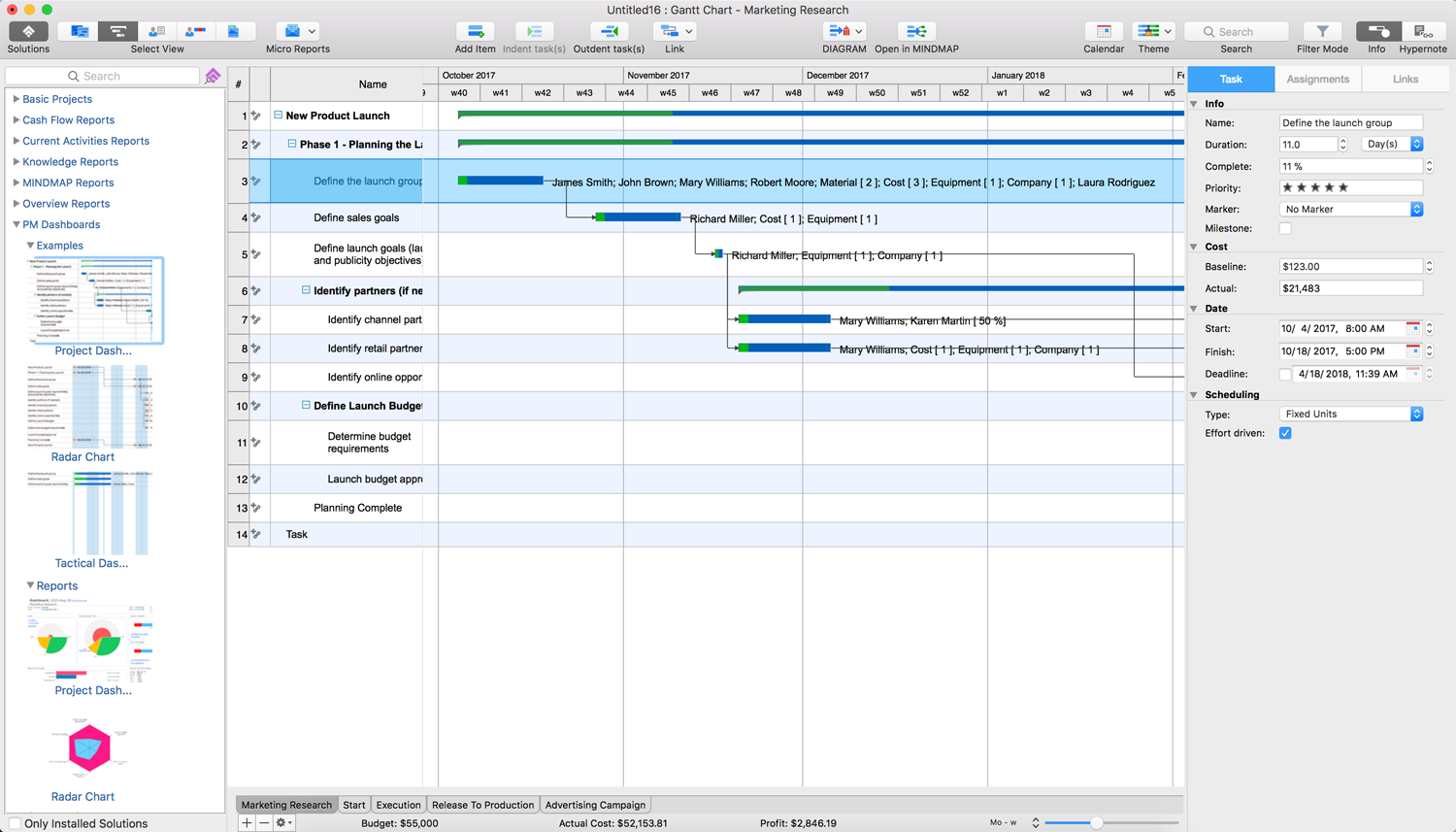Open the Links panel tab

[1405, 80]
